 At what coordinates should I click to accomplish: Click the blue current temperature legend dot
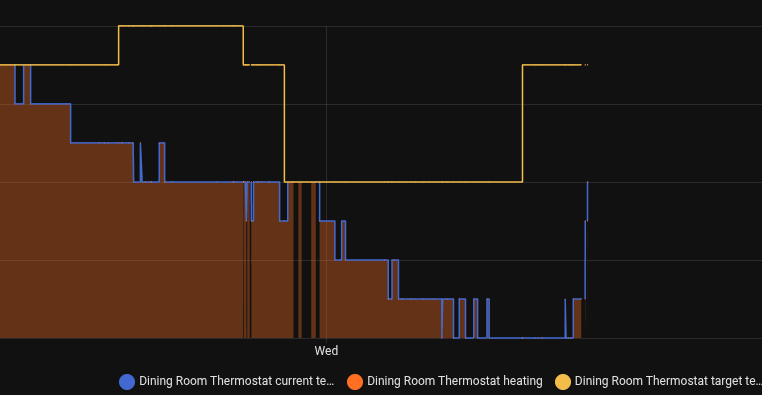coord(127,381)
